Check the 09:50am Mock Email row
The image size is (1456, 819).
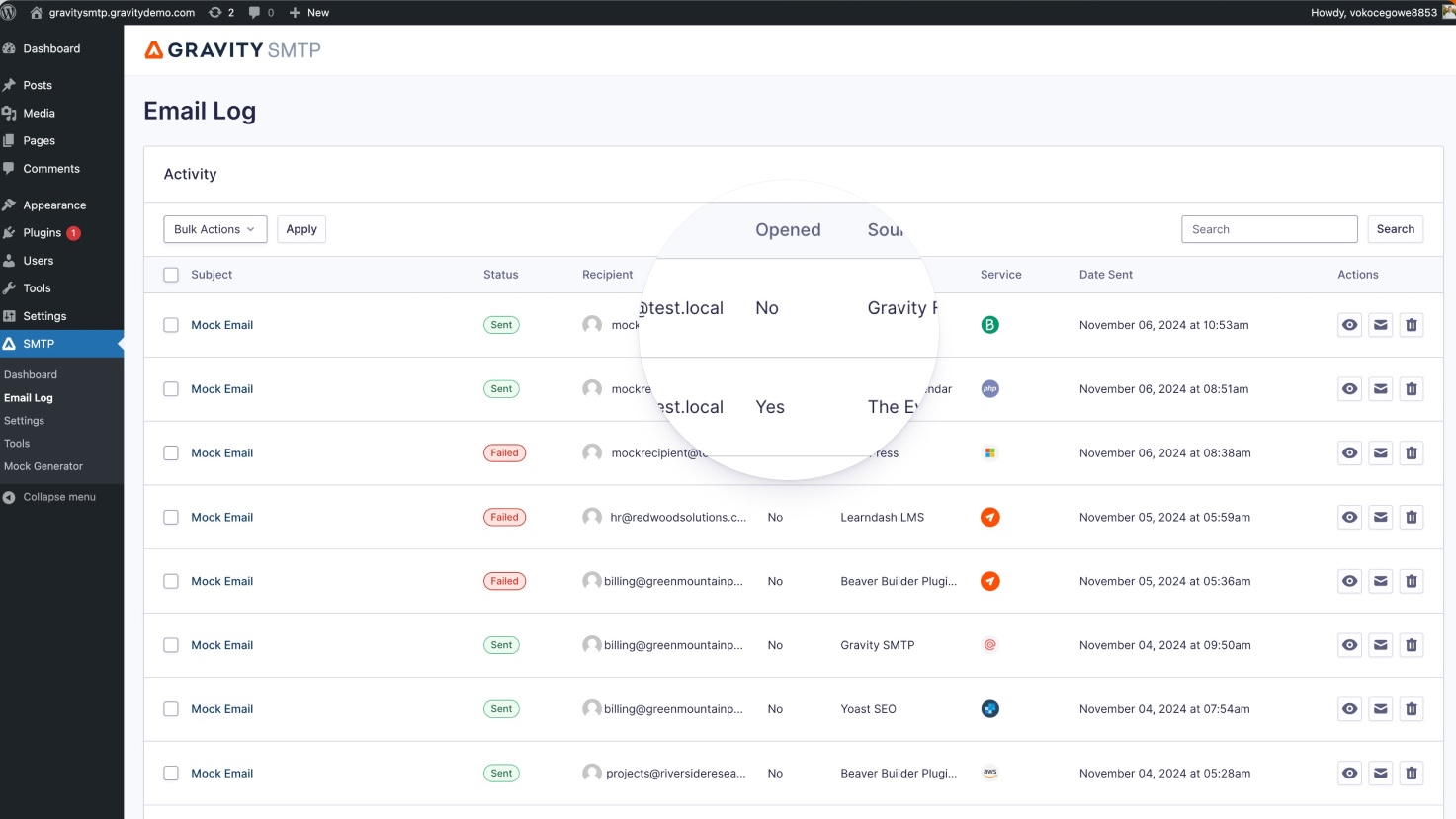click(171, 645)
